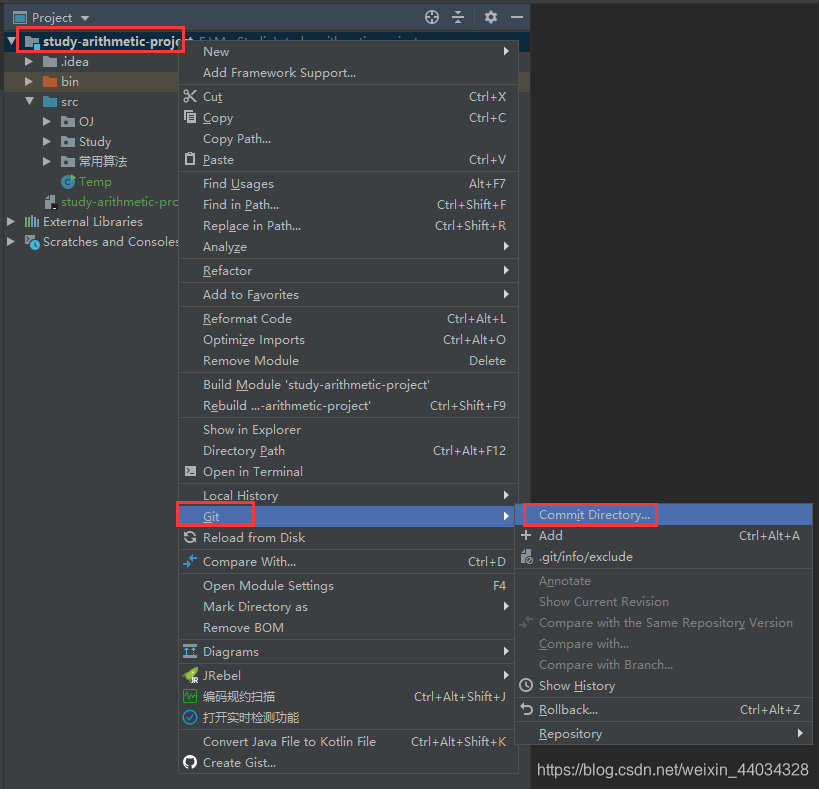Click the JRebel rocket icon
The width and height of the screenshot is (819, 789).
[x=191, y=675]
